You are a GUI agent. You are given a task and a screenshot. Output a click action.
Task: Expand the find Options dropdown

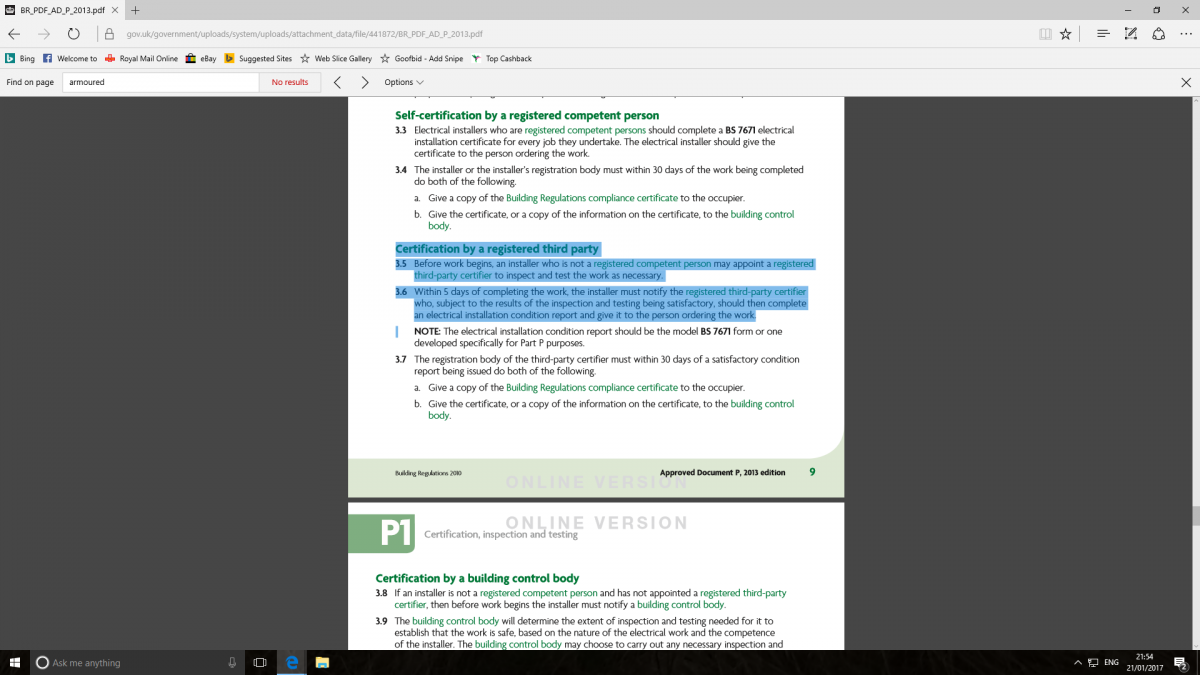[404, 82]
